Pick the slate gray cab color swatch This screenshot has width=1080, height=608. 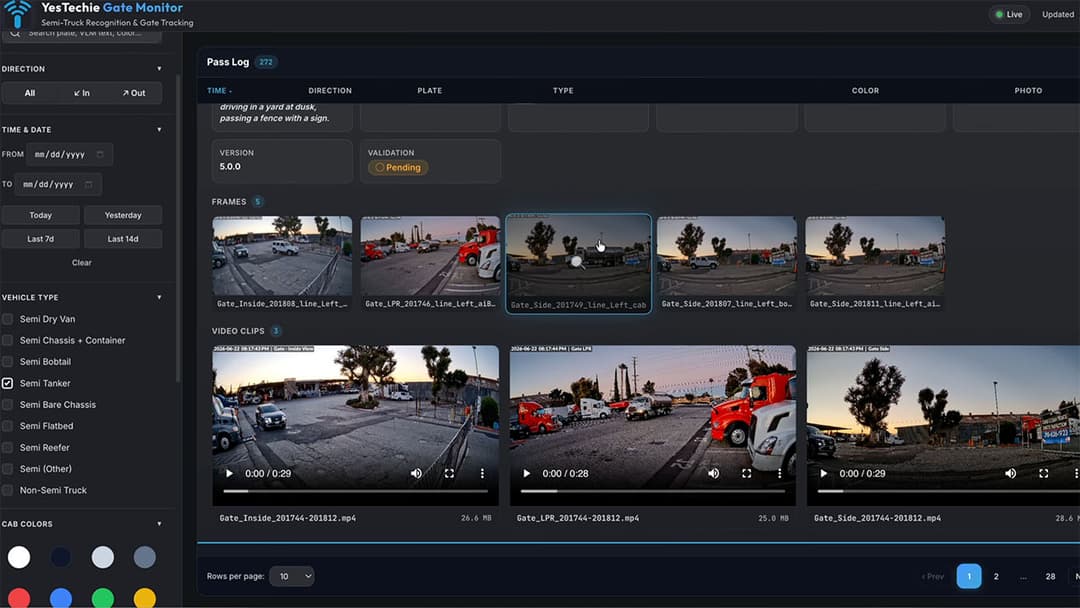(145, 557)
